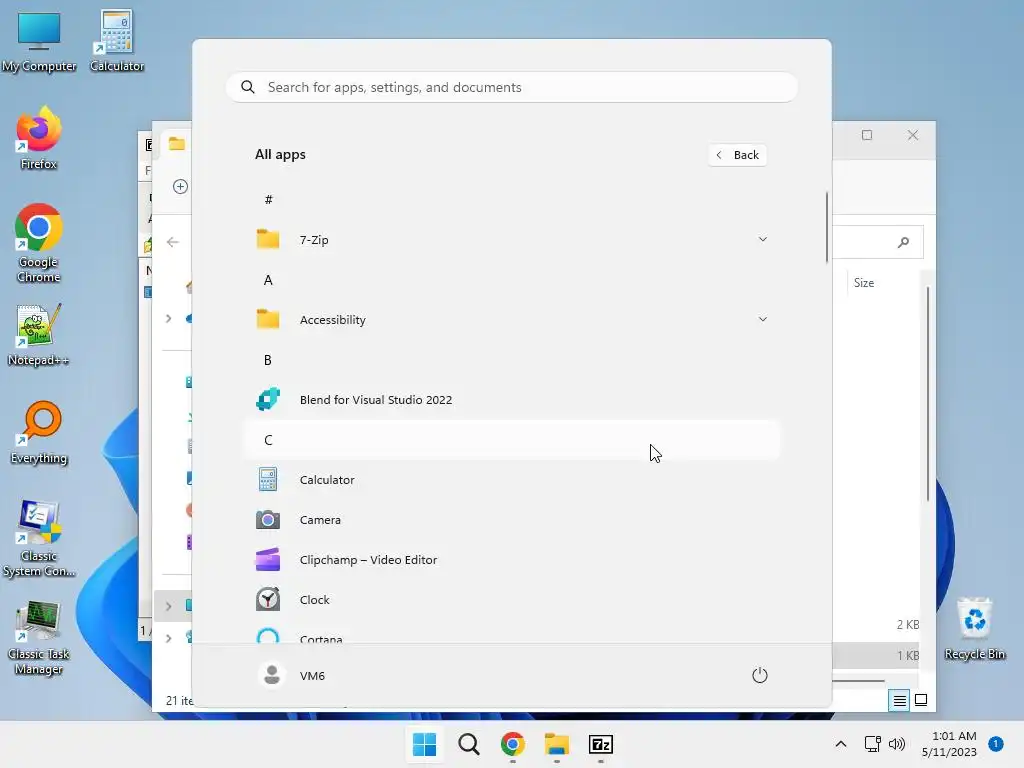Go Back from All apps
This screenshot has width=1024, height=768.
[x=737, y=155]
